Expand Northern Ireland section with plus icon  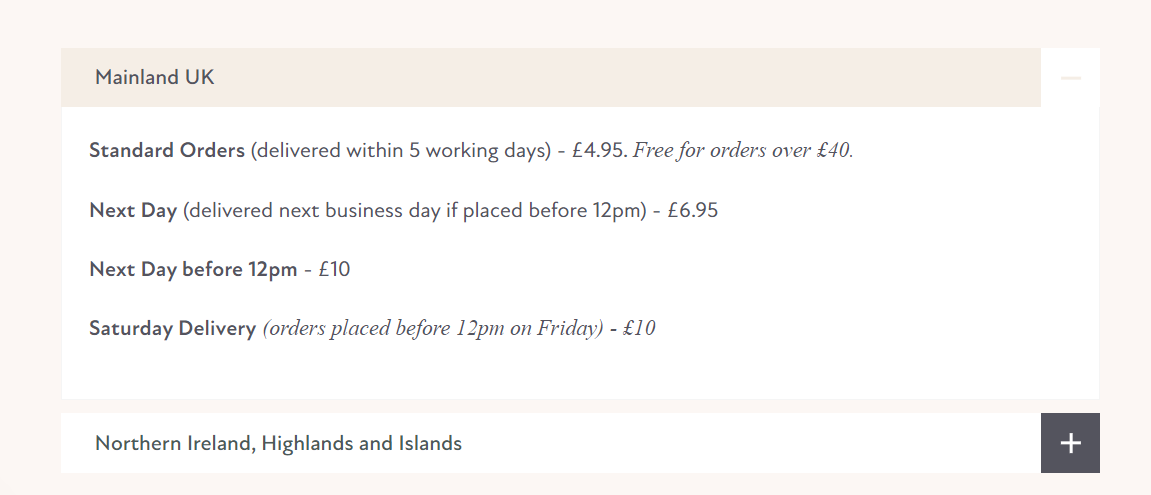[x=1070, y=443]
